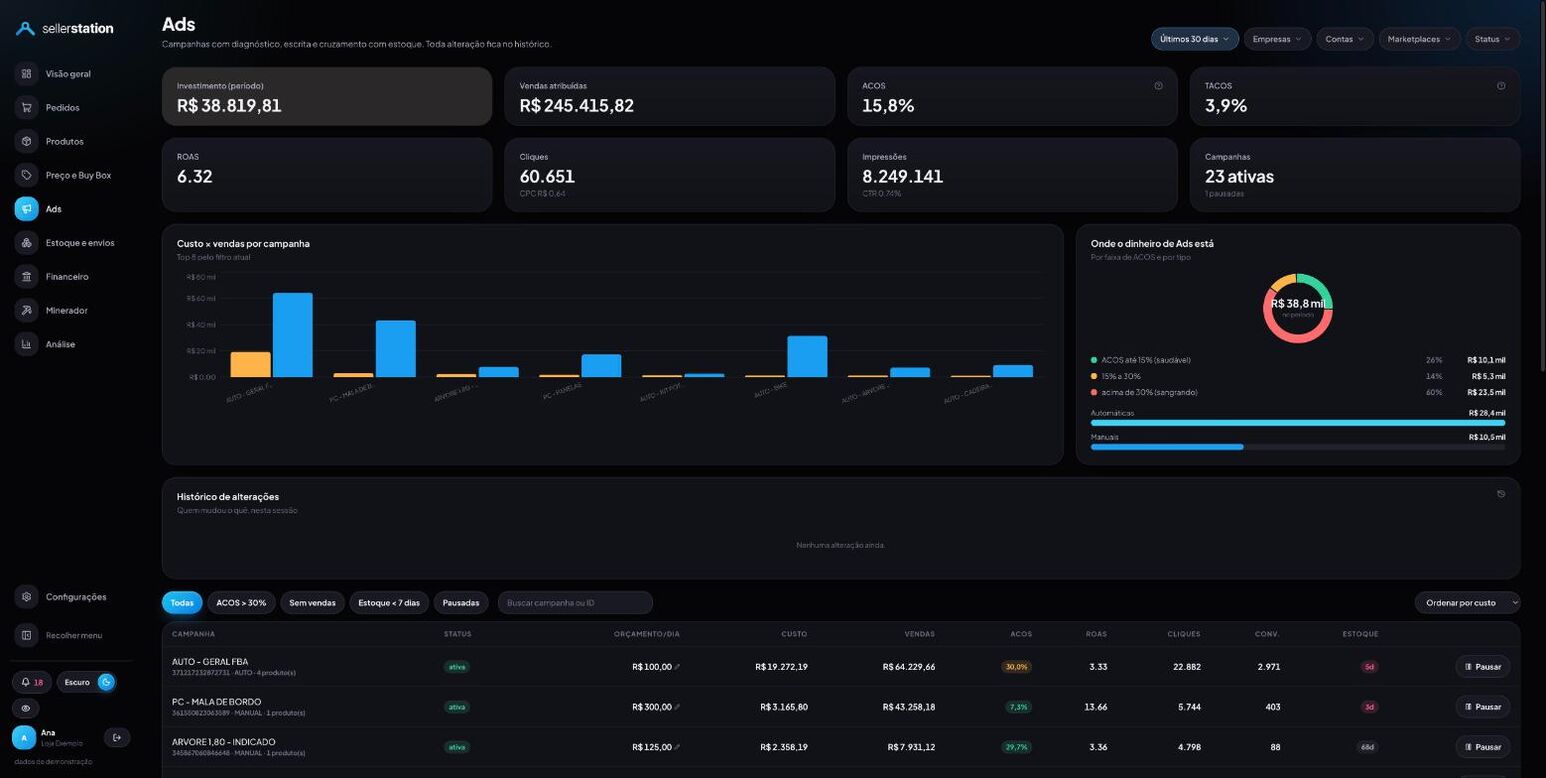Expand the Empresas filter dropdown

pos(1277,39)
